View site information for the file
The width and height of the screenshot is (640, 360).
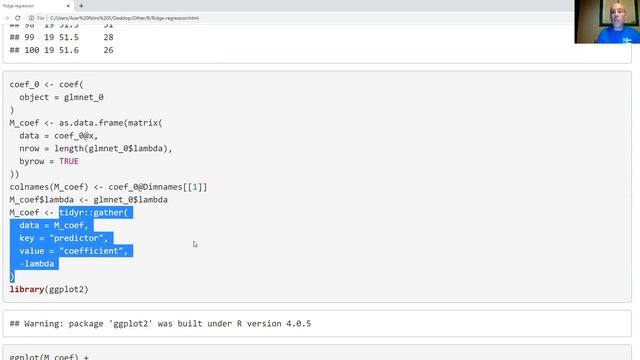(31, 18)
